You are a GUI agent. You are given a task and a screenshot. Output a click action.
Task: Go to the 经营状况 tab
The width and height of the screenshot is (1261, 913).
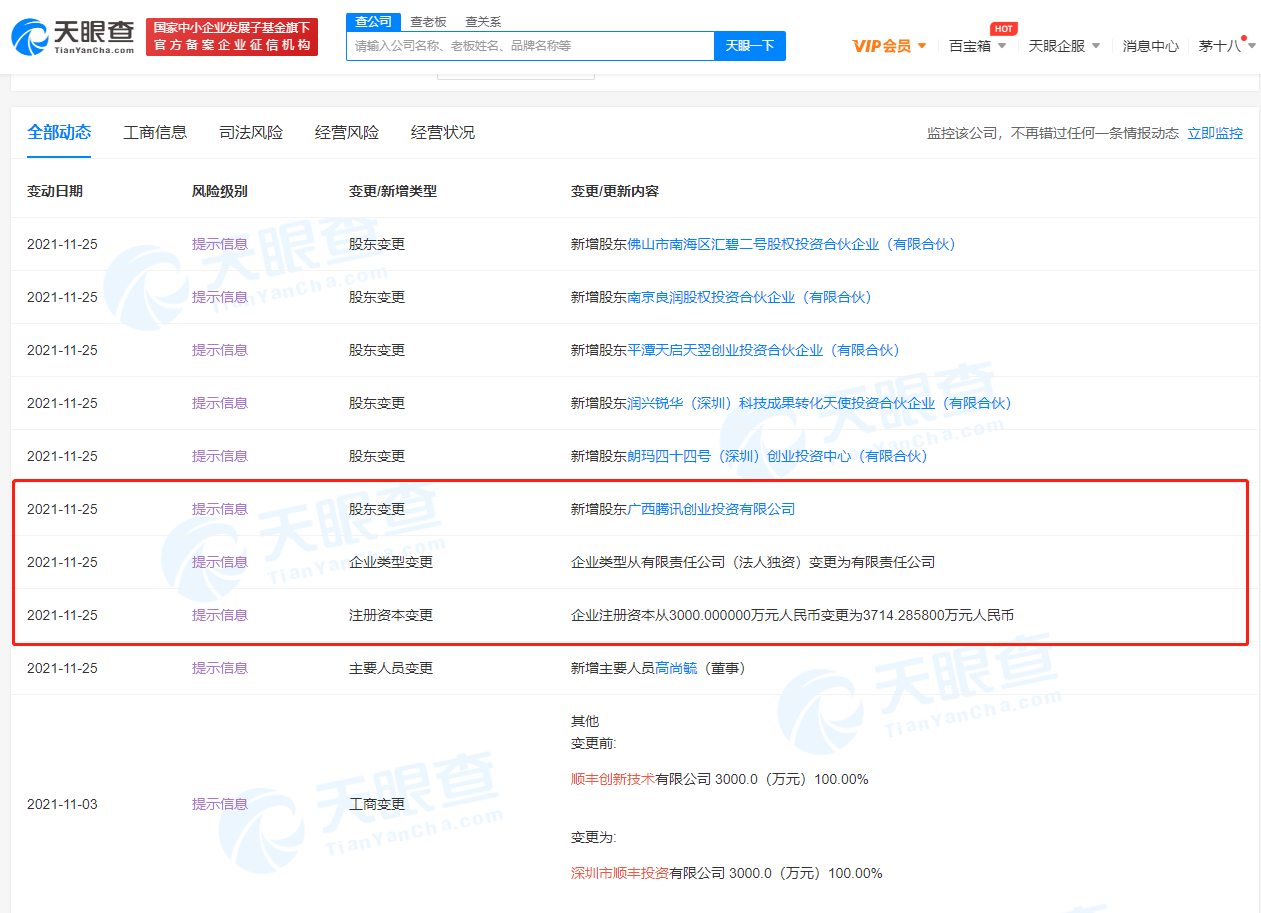(x=443, y=133)
